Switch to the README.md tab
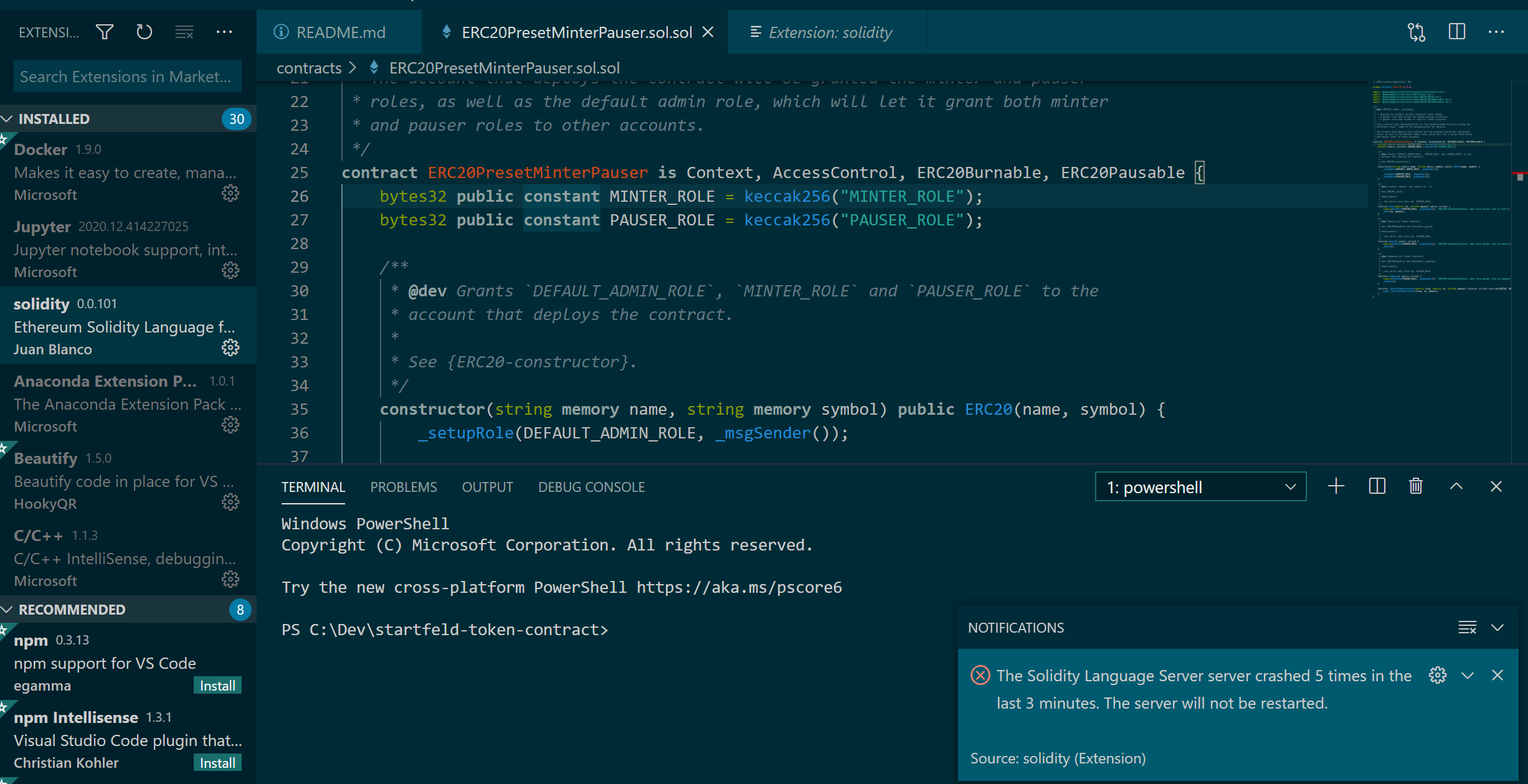The height and width of the screenshot is (784, 1528). pos(340,32)
